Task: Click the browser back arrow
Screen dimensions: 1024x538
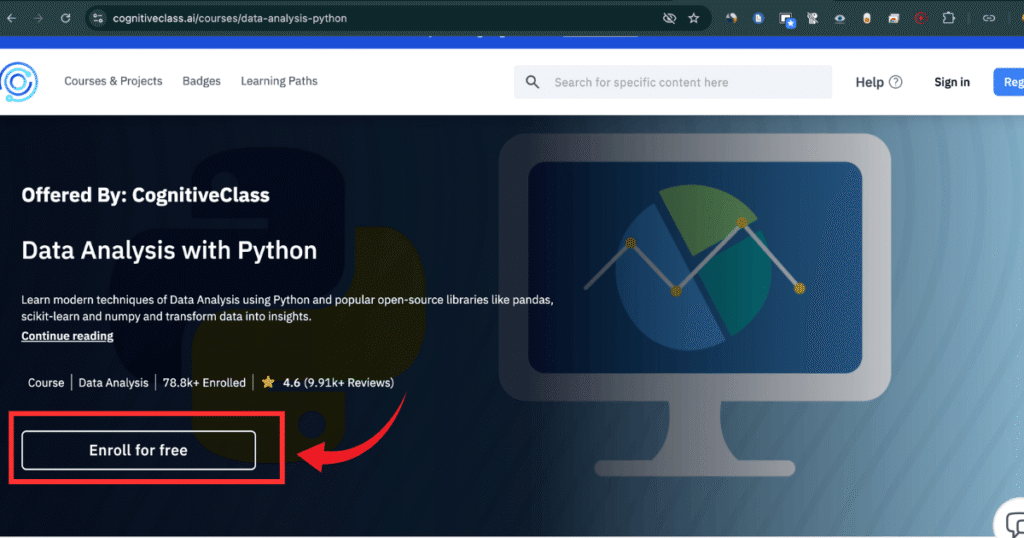Action: pos(13,18)
